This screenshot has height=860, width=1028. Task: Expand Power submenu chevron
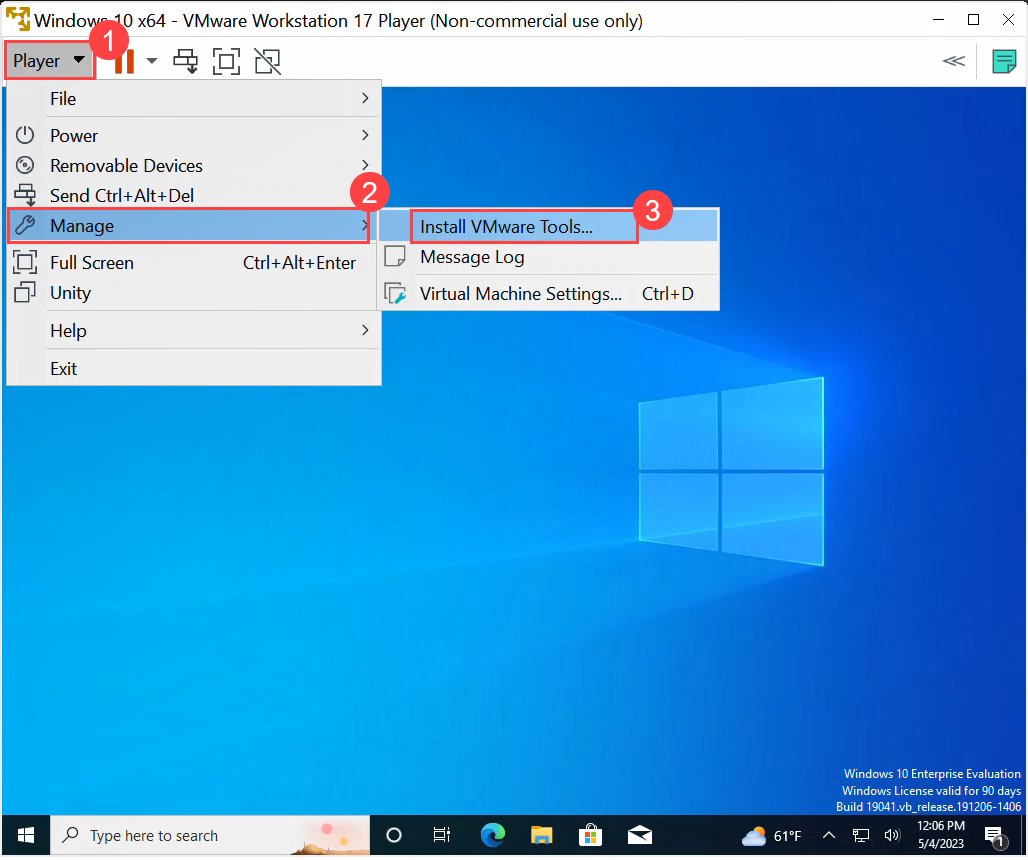tap(365, 135)
